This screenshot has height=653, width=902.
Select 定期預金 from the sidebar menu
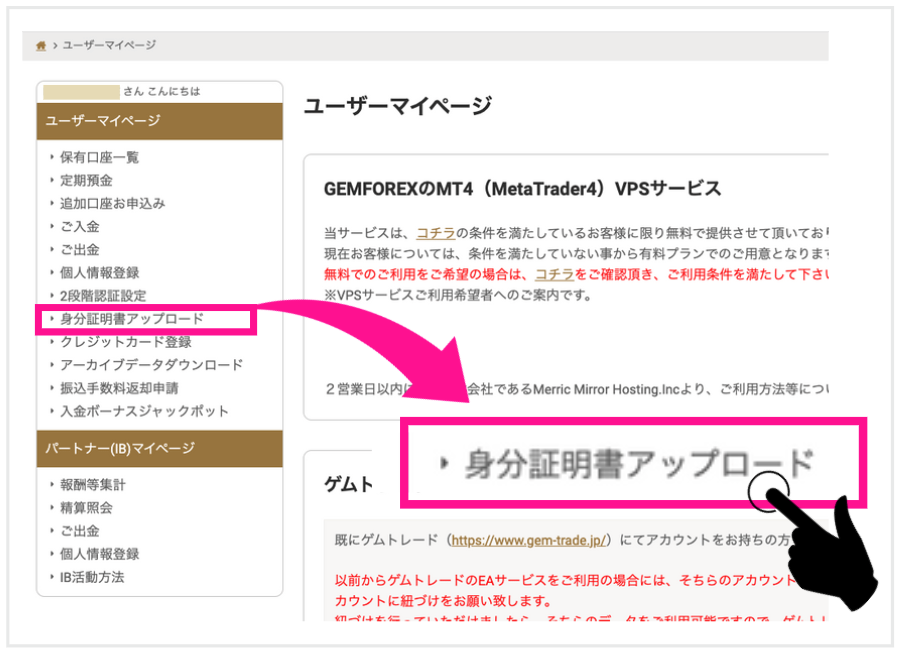(x=86, y=180)
